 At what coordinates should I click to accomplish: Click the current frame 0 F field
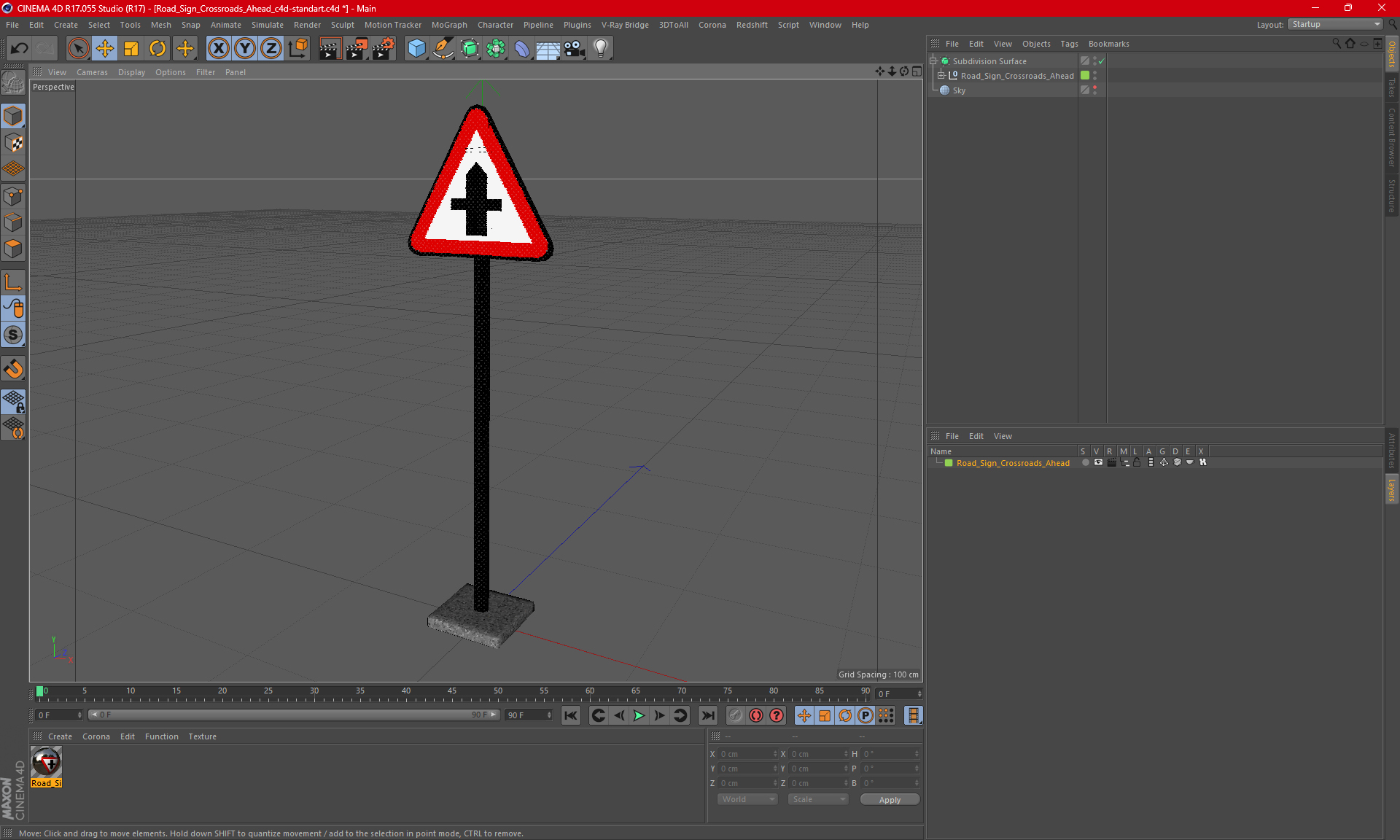coord(60,715)
